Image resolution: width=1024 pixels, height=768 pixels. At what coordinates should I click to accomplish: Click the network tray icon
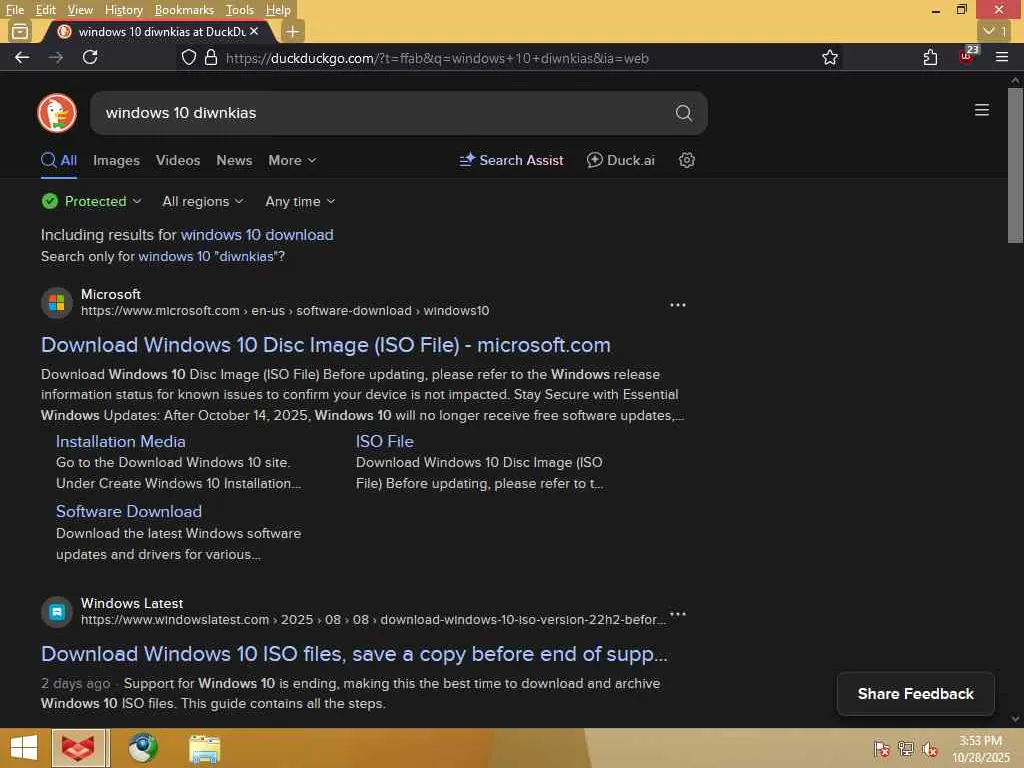coord(906,749)
